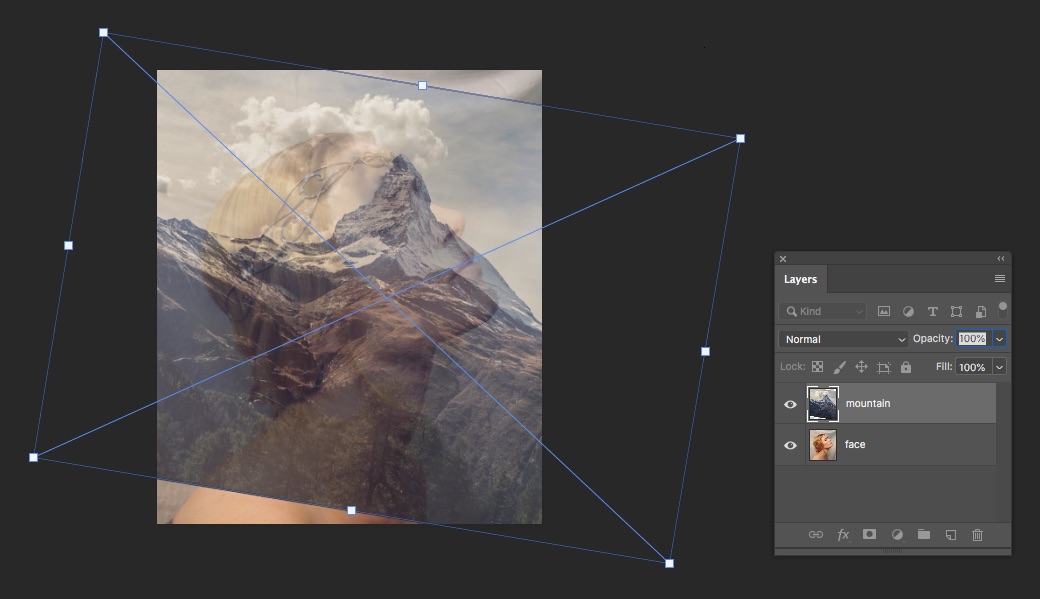This screenshot has height=599, width=1040.
Task: Hide the mountain layer
Action: click(790, 404)
